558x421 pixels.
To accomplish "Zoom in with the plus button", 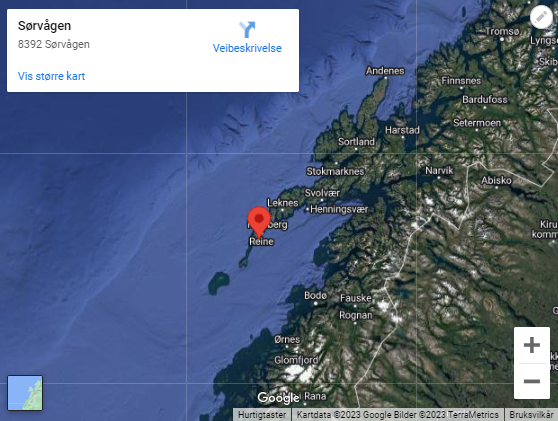I will pyautogui.click(x=532, y=345).
